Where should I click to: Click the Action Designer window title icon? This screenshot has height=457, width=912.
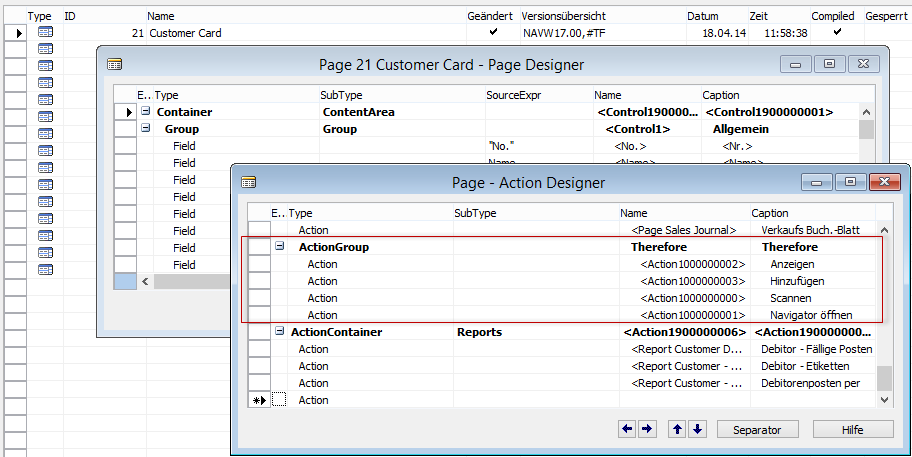[250, 182]
